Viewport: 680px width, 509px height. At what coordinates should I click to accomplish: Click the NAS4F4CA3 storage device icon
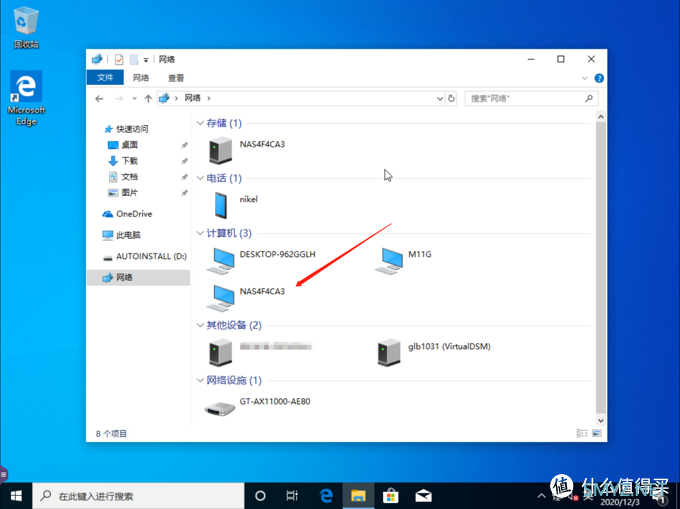[x=220, y=150]
